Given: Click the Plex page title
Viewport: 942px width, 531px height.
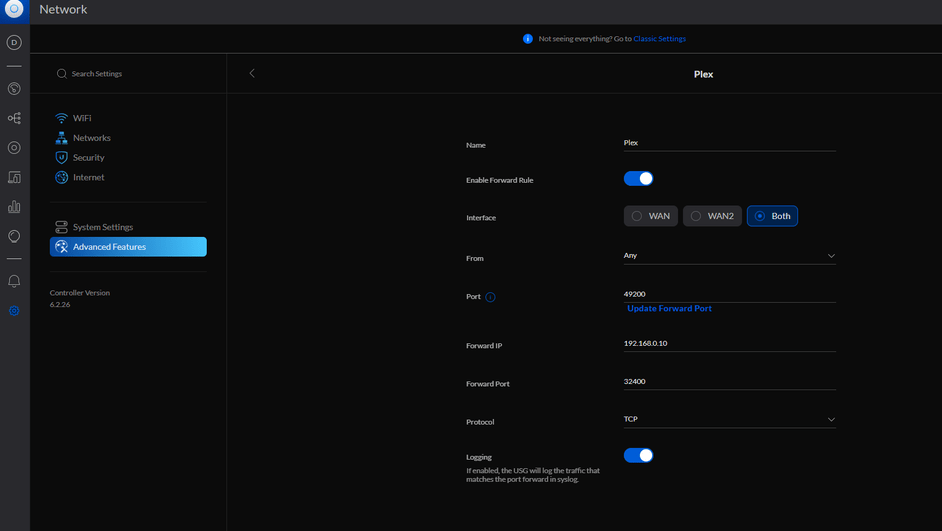Looking at the screenshot, I should [x=703, y=74].
